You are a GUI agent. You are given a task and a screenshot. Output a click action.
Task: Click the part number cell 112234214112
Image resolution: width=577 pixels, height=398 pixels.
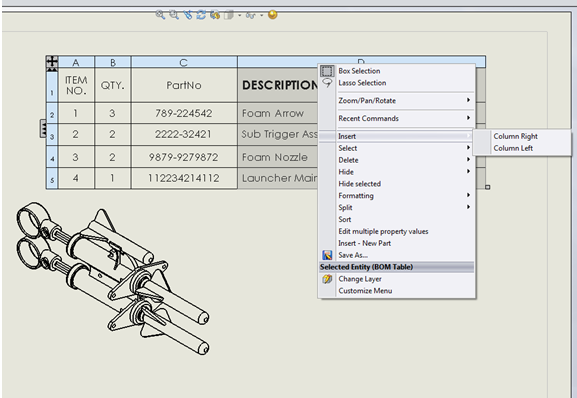click(x=184, y=178)
